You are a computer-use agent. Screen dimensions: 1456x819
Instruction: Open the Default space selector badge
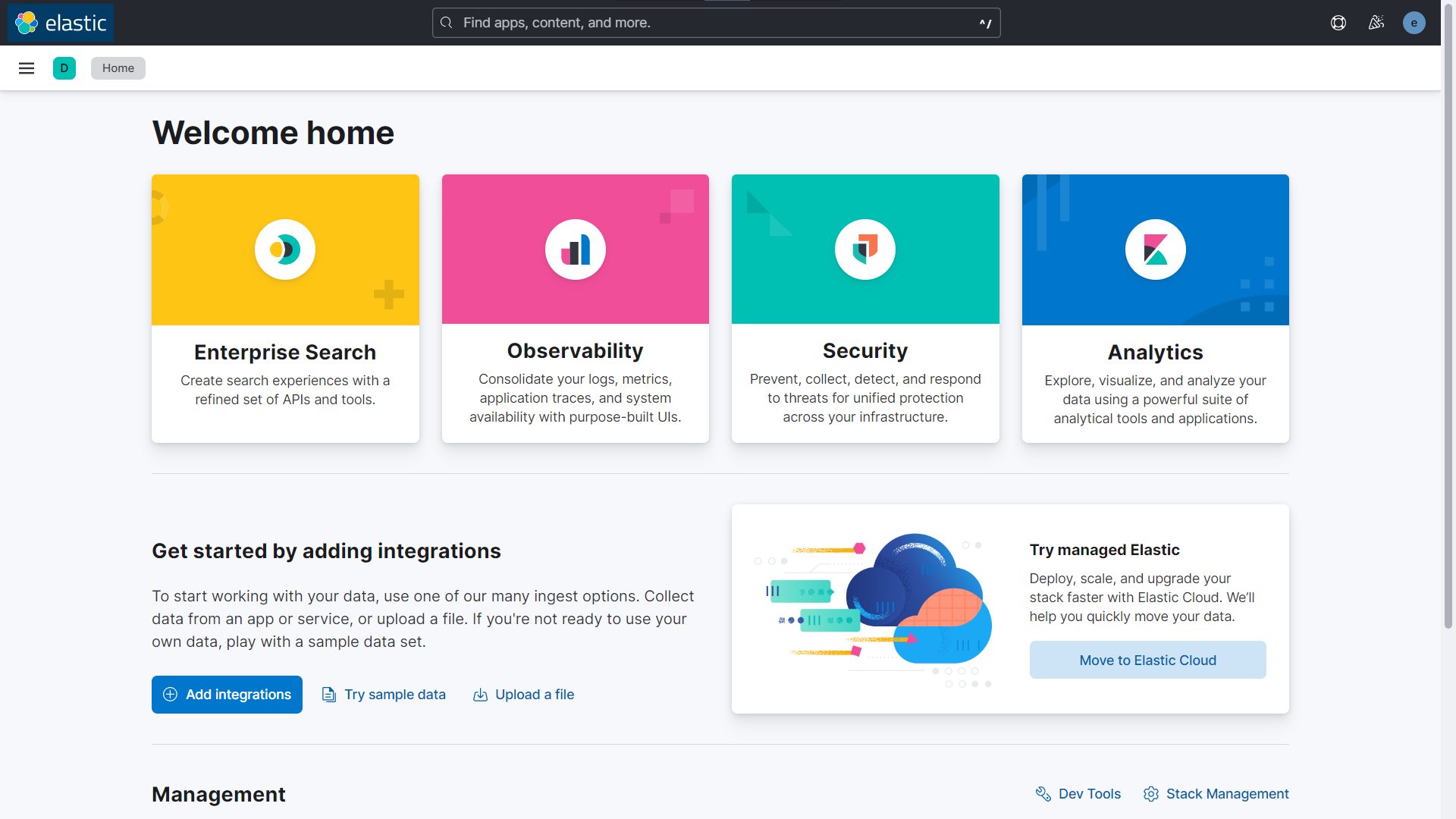(64, 68)
